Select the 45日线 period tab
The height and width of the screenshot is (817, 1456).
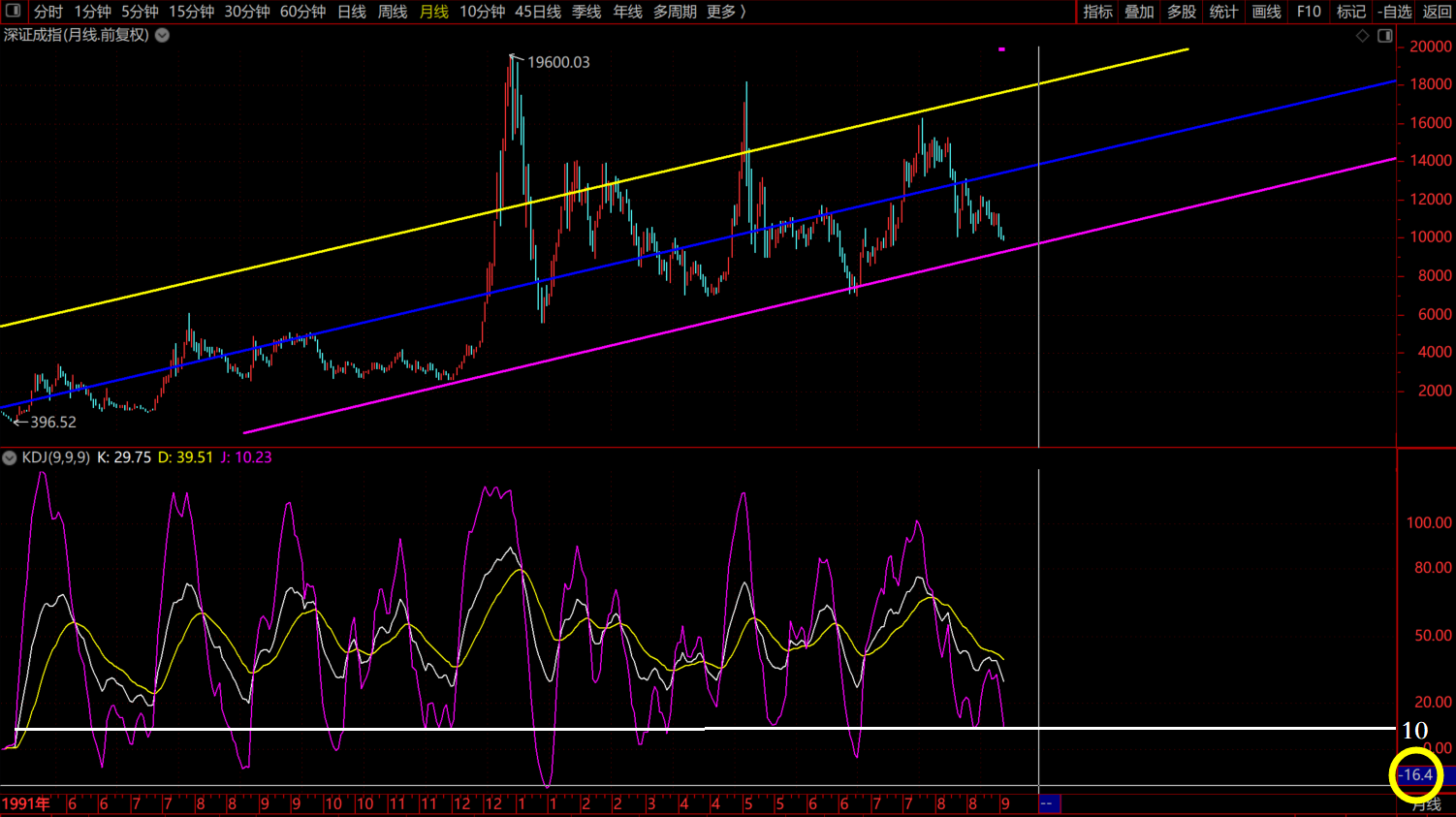point(538,12)
